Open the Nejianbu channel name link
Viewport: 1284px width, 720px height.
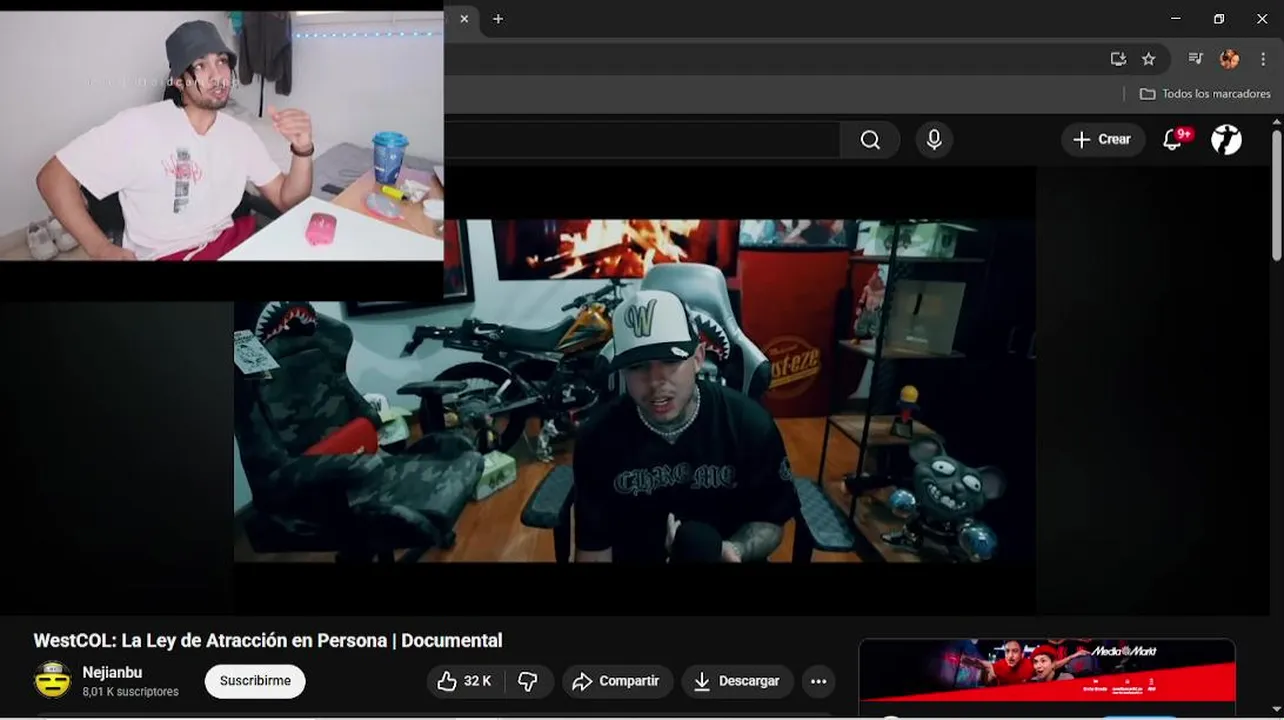(x=112, y=672)
